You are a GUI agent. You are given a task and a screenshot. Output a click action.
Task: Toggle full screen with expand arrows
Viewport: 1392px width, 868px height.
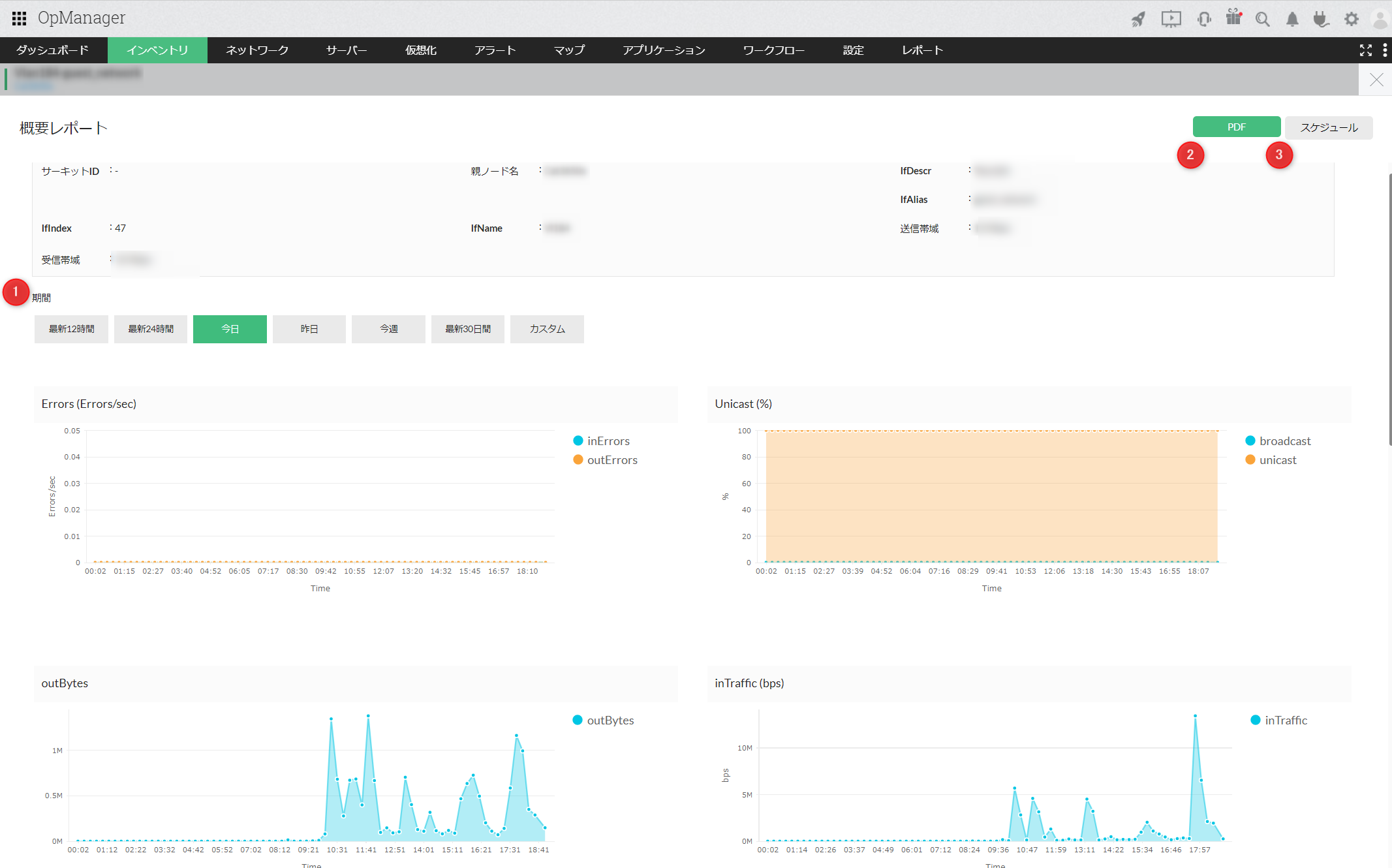point(1365,50)
